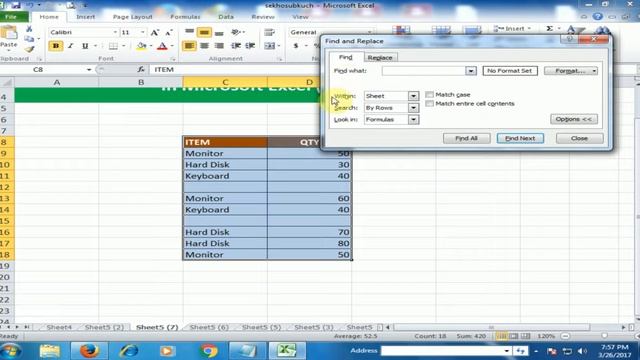Enable Match entire cell contents checkbox
This screenshot has width=640, height=360.
(429, 104)
